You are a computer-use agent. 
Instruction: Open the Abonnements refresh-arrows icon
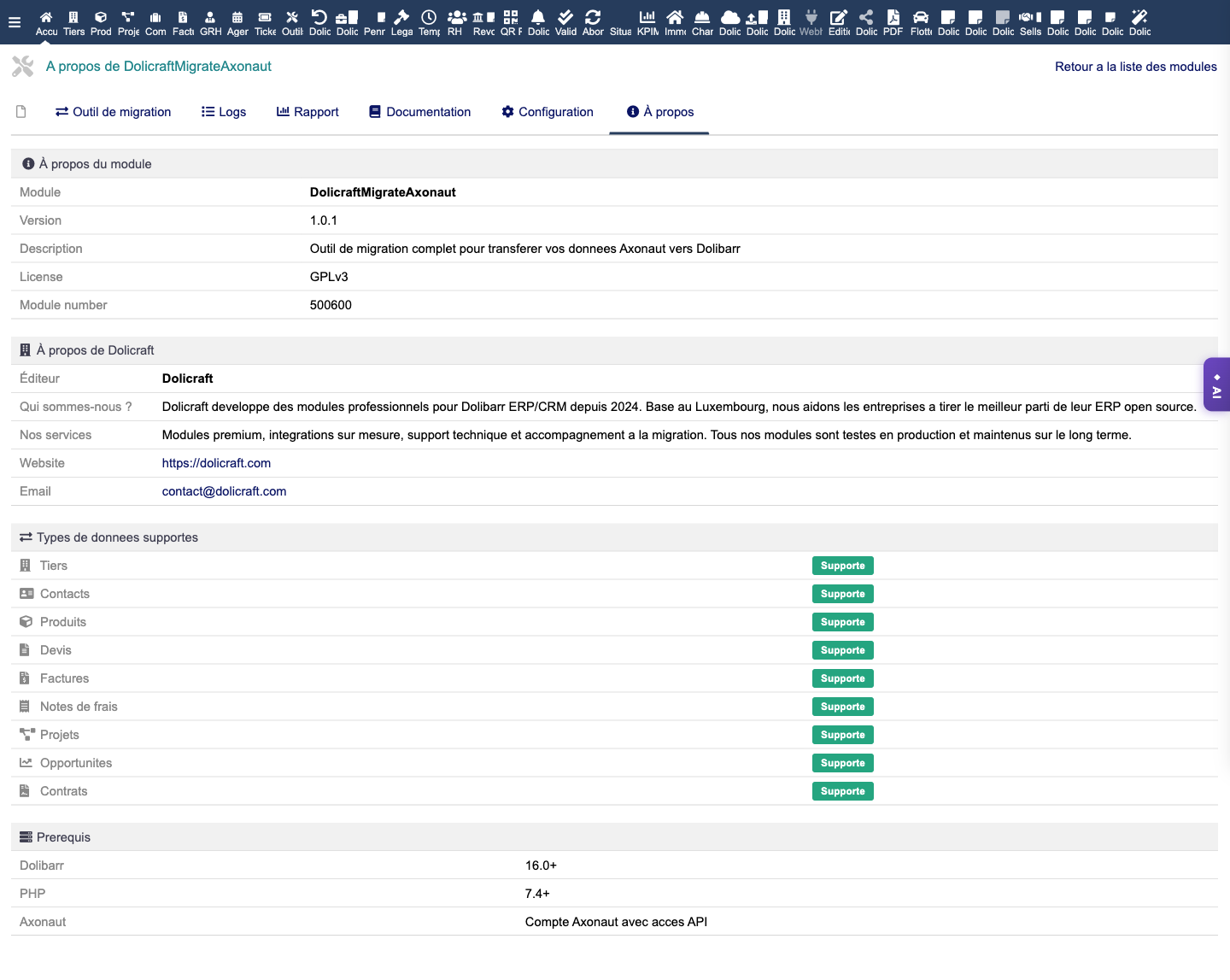click(x=593, y=17)
